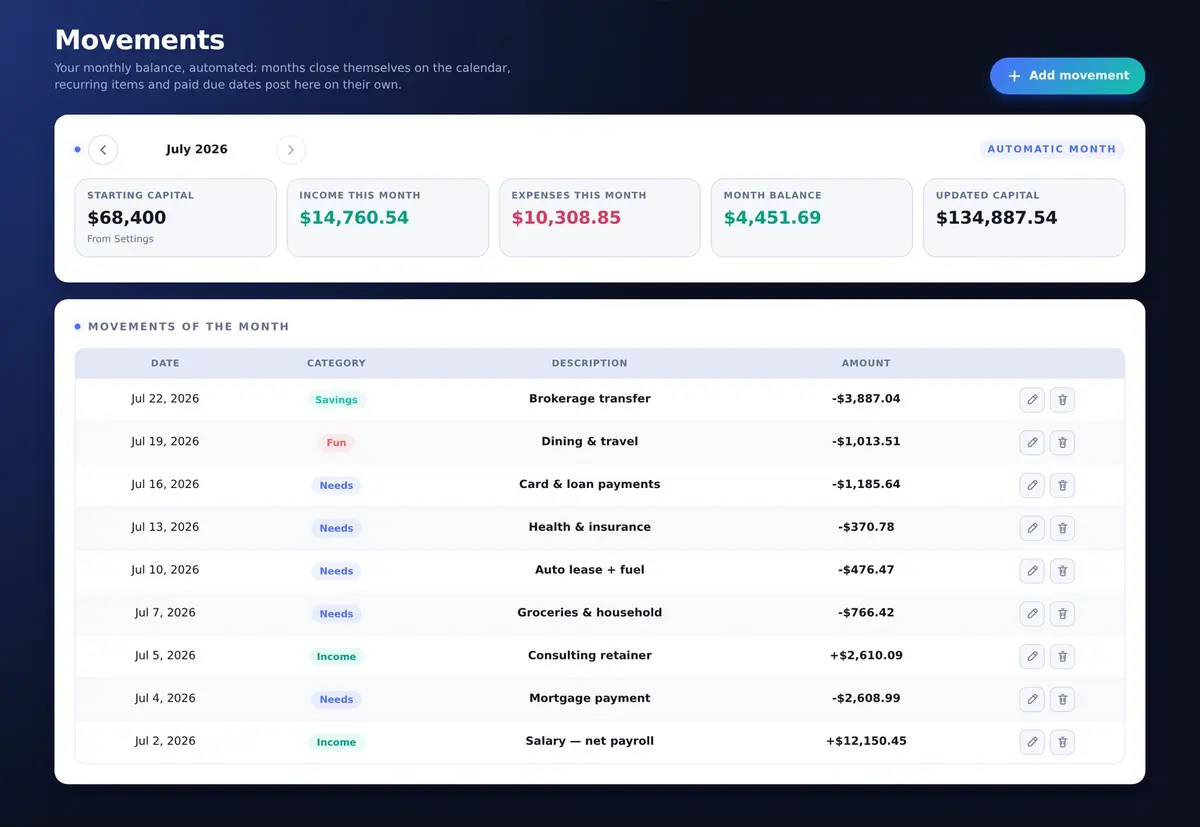Select the July 2026 month label
Viewport: 1200px width, 827px height.
coord(197,150)
